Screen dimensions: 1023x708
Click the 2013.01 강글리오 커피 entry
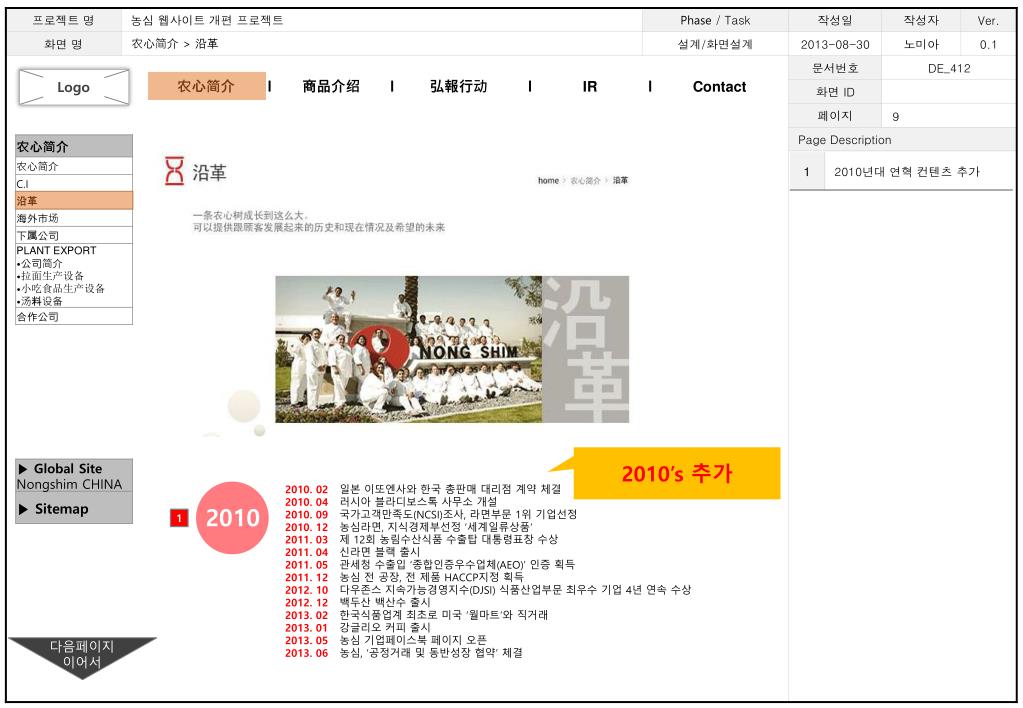click(x=358, y=627)
